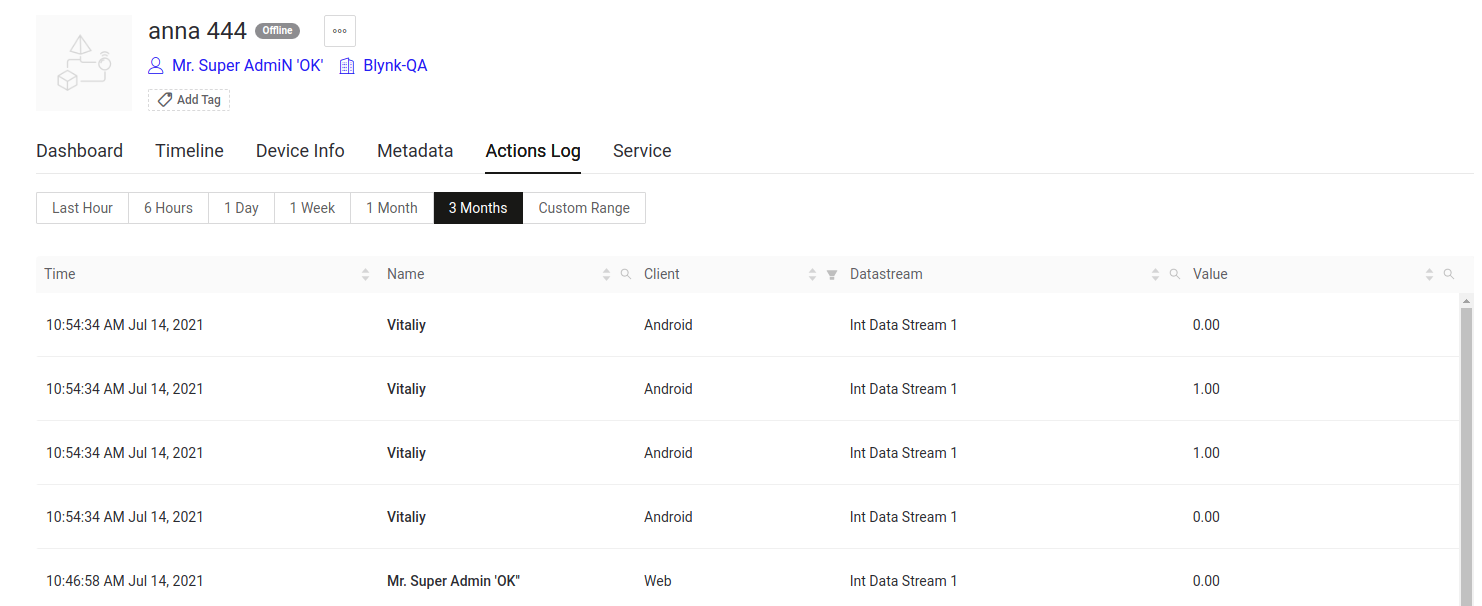Click the organization building icon before Blynk-QA
This screenshot has width=1482, height=606.
347,66
